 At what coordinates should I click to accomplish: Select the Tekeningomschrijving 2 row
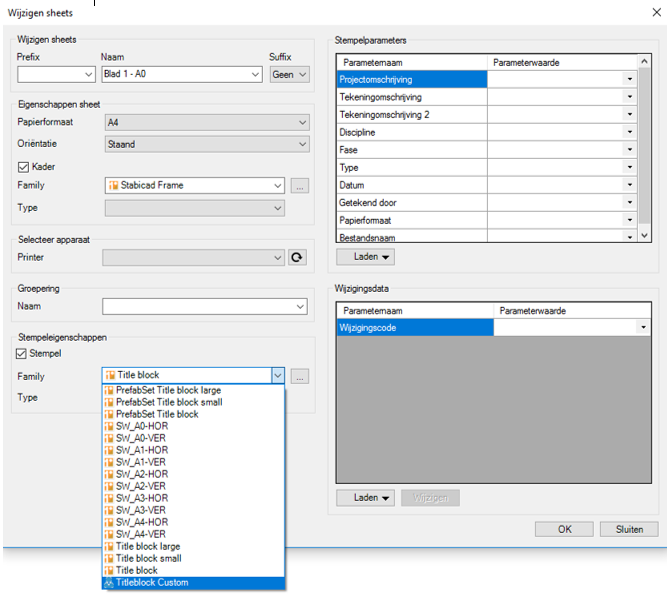coord(412,115)
